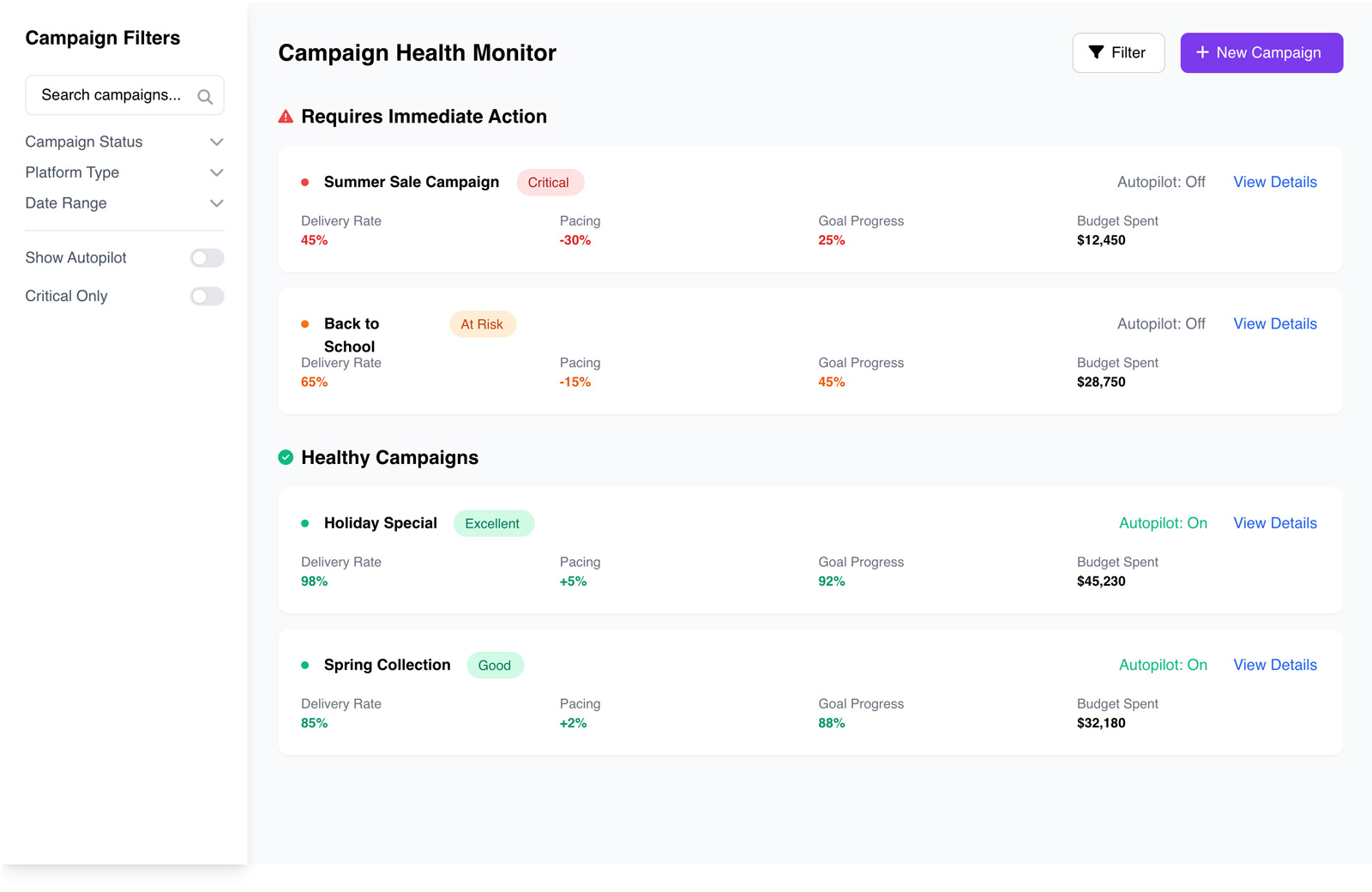1372x892 pixels.
Task: Click the search magnifier icon
Action: click(205, 97)
